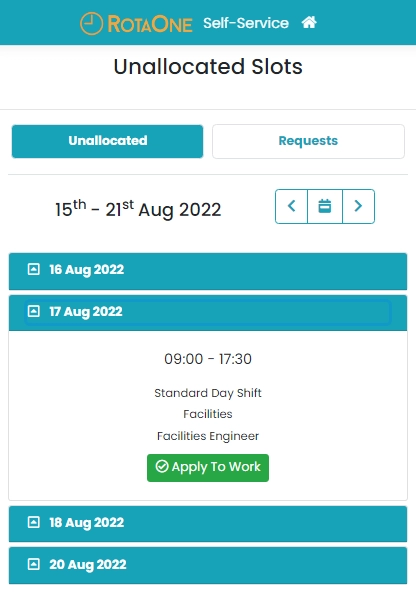Expand the 20 Aug 2022 section header

(208, 565)
